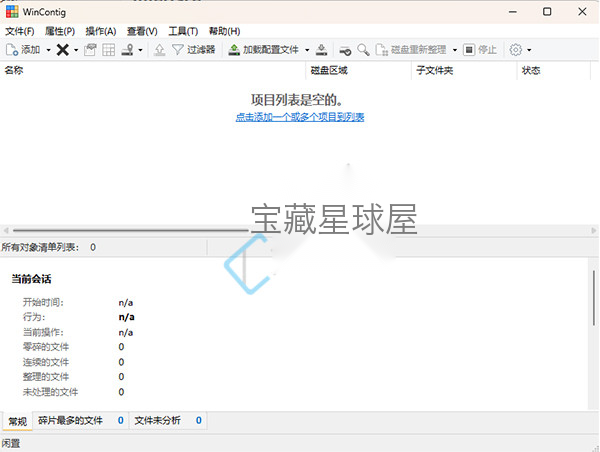600x452 pixels.
Task: Click the 停止 stop button
Action: coord(480,50)
